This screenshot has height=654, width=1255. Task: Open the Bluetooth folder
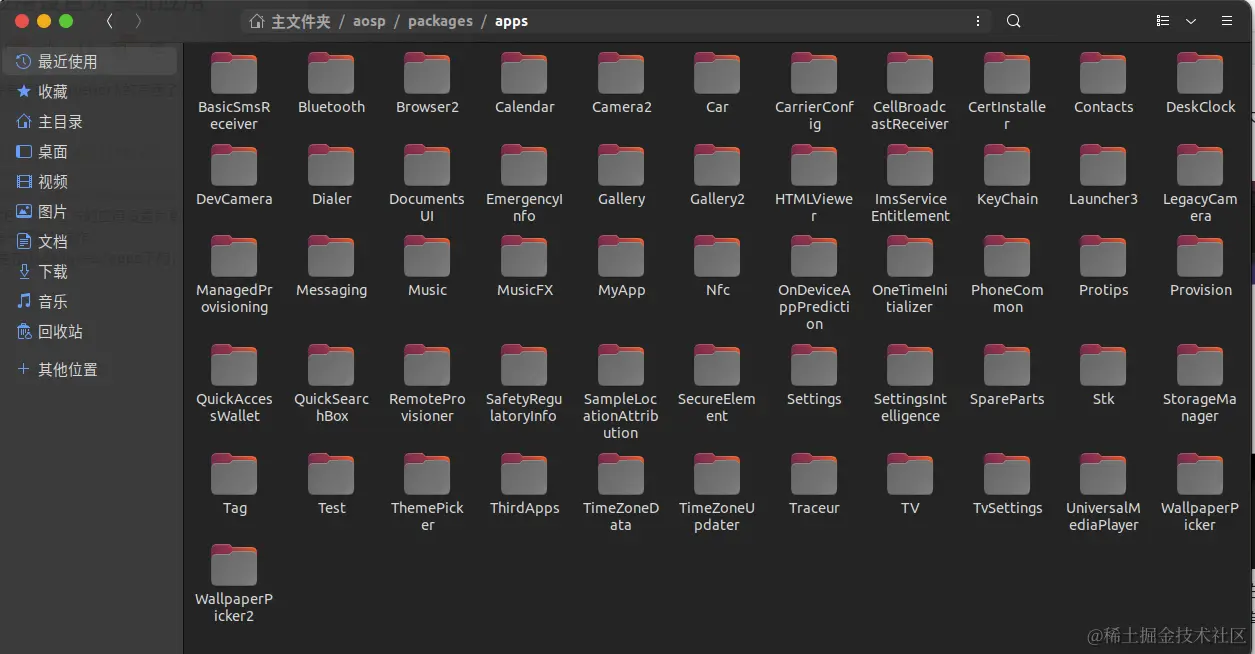tap(331, 80)
